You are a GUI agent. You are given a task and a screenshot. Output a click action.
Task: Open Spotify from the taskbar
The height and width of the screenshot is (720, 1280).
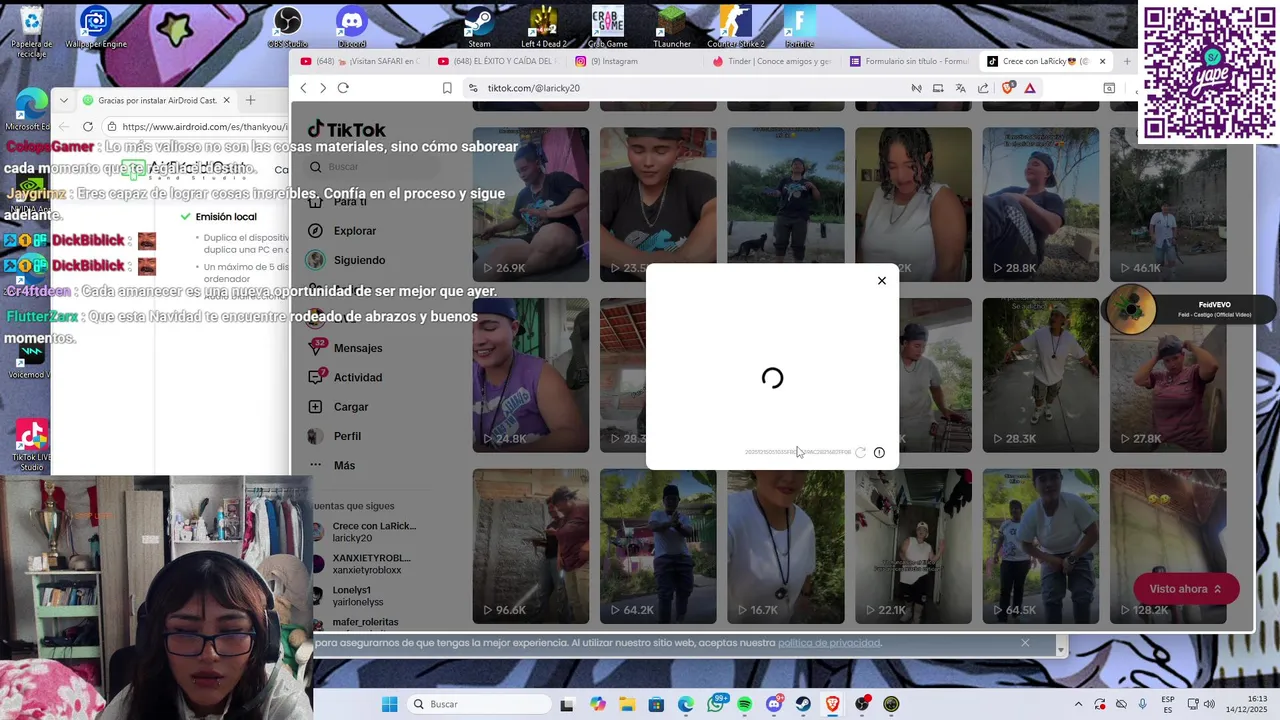click(744, 704)
